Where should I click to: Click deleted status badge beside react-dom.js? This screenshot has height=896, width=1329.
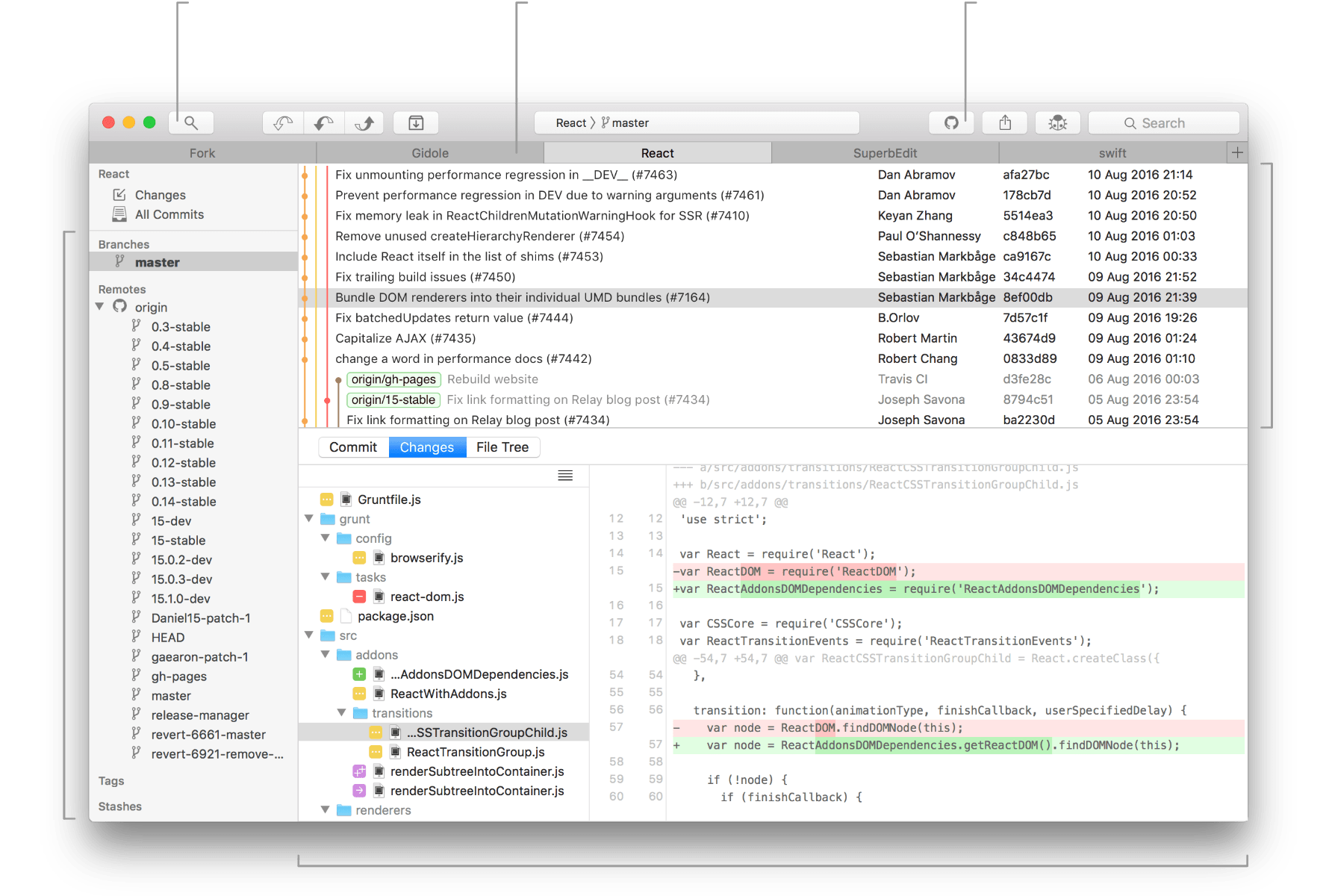(x=360, y=597)
